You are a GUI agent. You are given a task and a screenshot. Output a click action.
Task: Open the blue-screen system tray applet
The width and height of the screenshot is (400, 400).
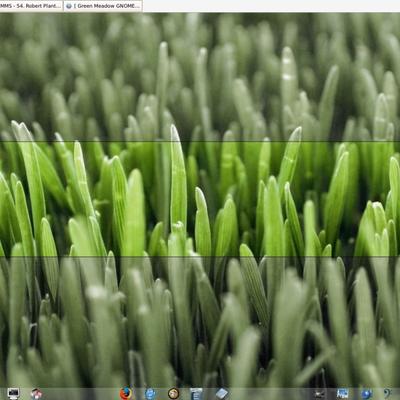(x=342, y=394)
